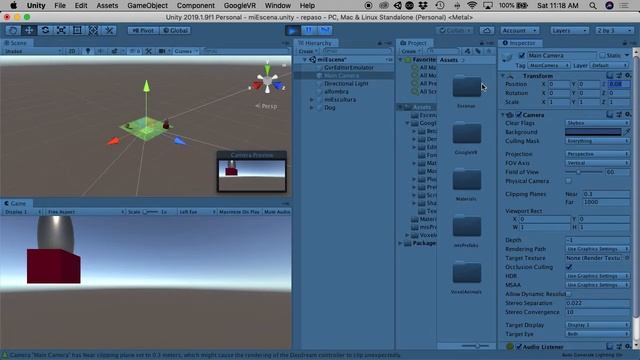
Task: Open Culling Mask dropdown Everything
Action: coord(598,141)
